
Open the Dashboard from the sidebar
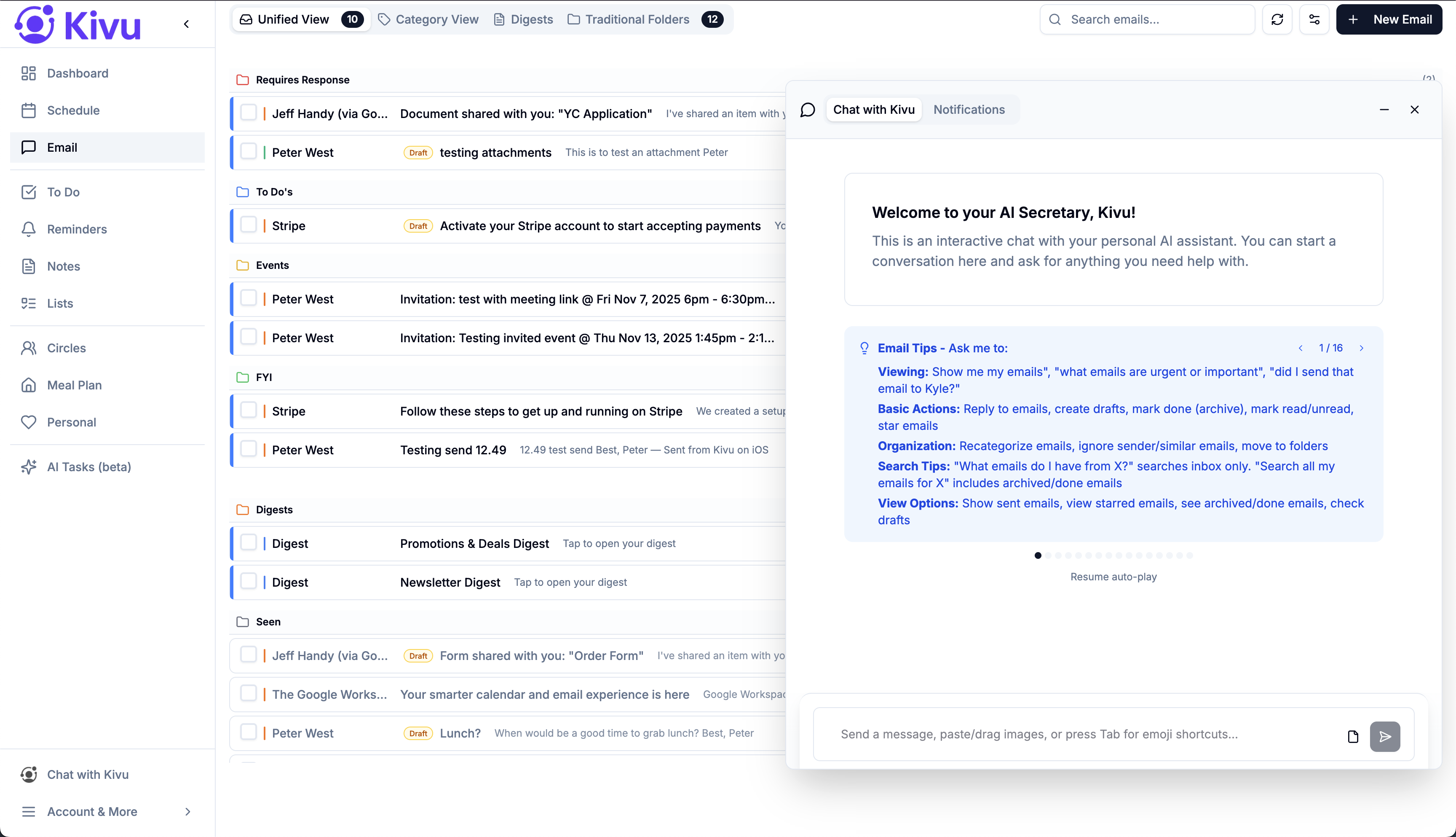tap(78, 73)
